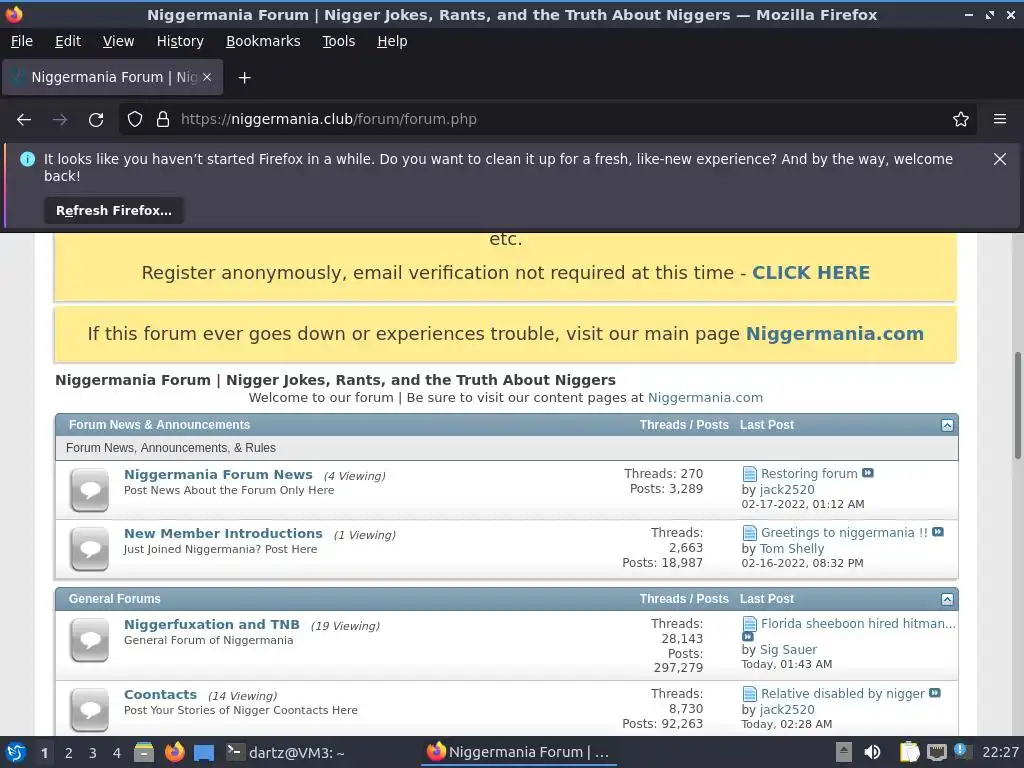Go to last post arrow after 'Relative disabled' thread
This screenshot has width=1024, height=768.
coord(935,693)
